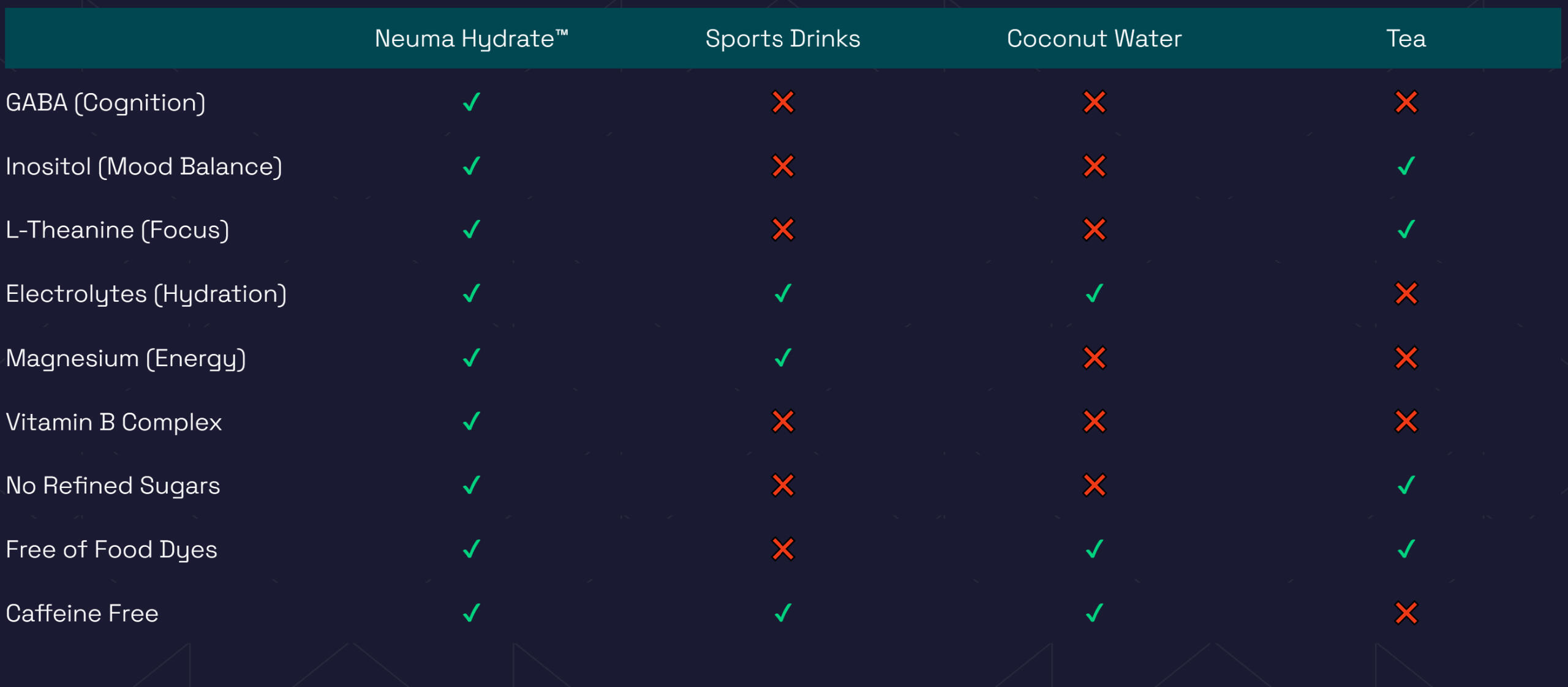The width and height of the screenshot is (1568, 687).
Task: Click Sports Drinks Magnesium checkmark
Action: pyautogui.click(x=783, y=358)
